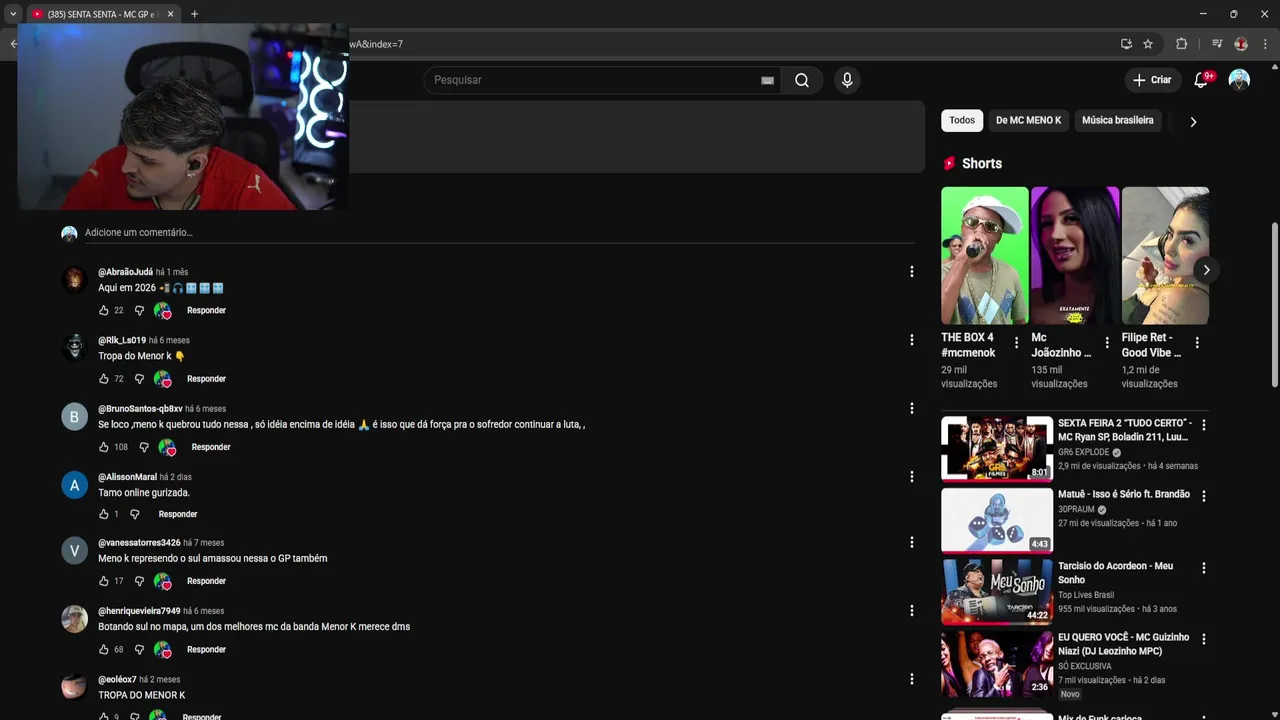The height and width of the screenshot is (720, 1280).
Task: Open options for @AlissonMaral comment
Action: point(911,477)
